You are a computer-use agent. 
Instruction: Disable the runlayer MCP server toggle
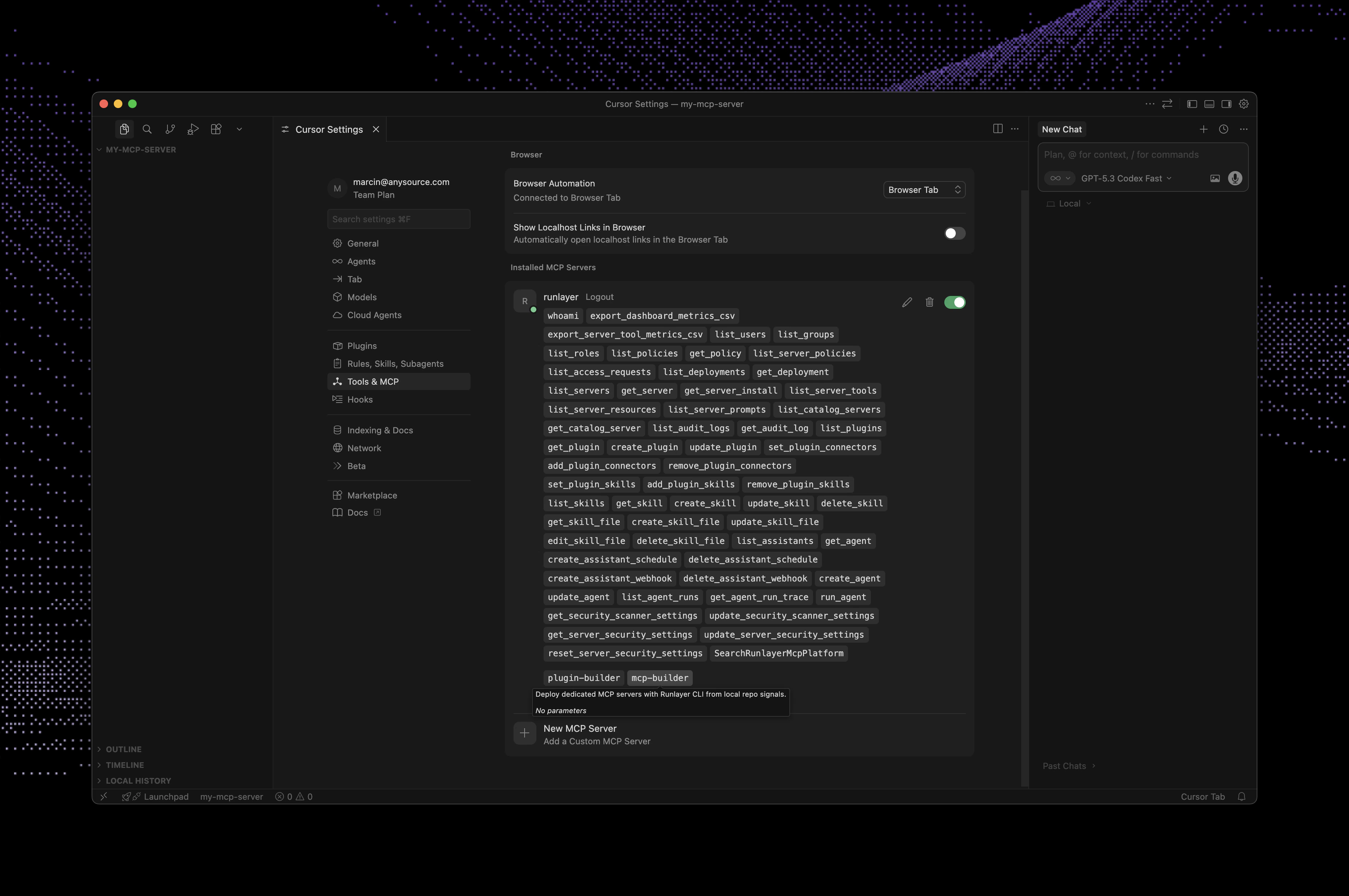(954, 302)
